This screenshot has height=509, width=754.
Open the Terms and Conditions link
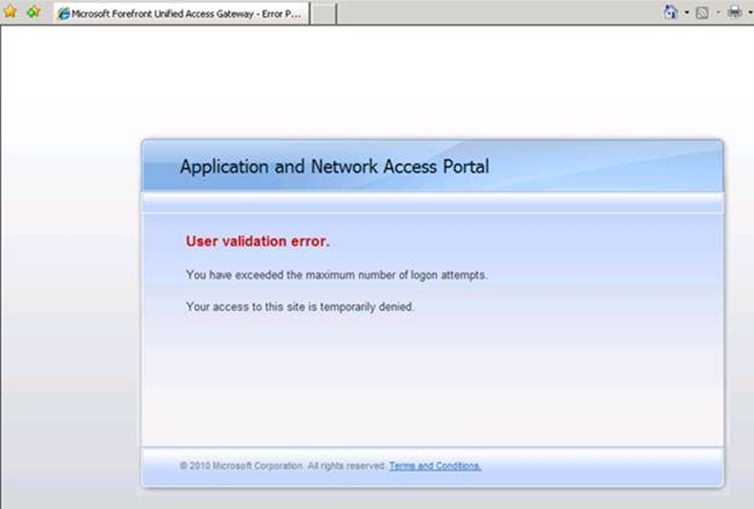(x=435, y=466)
